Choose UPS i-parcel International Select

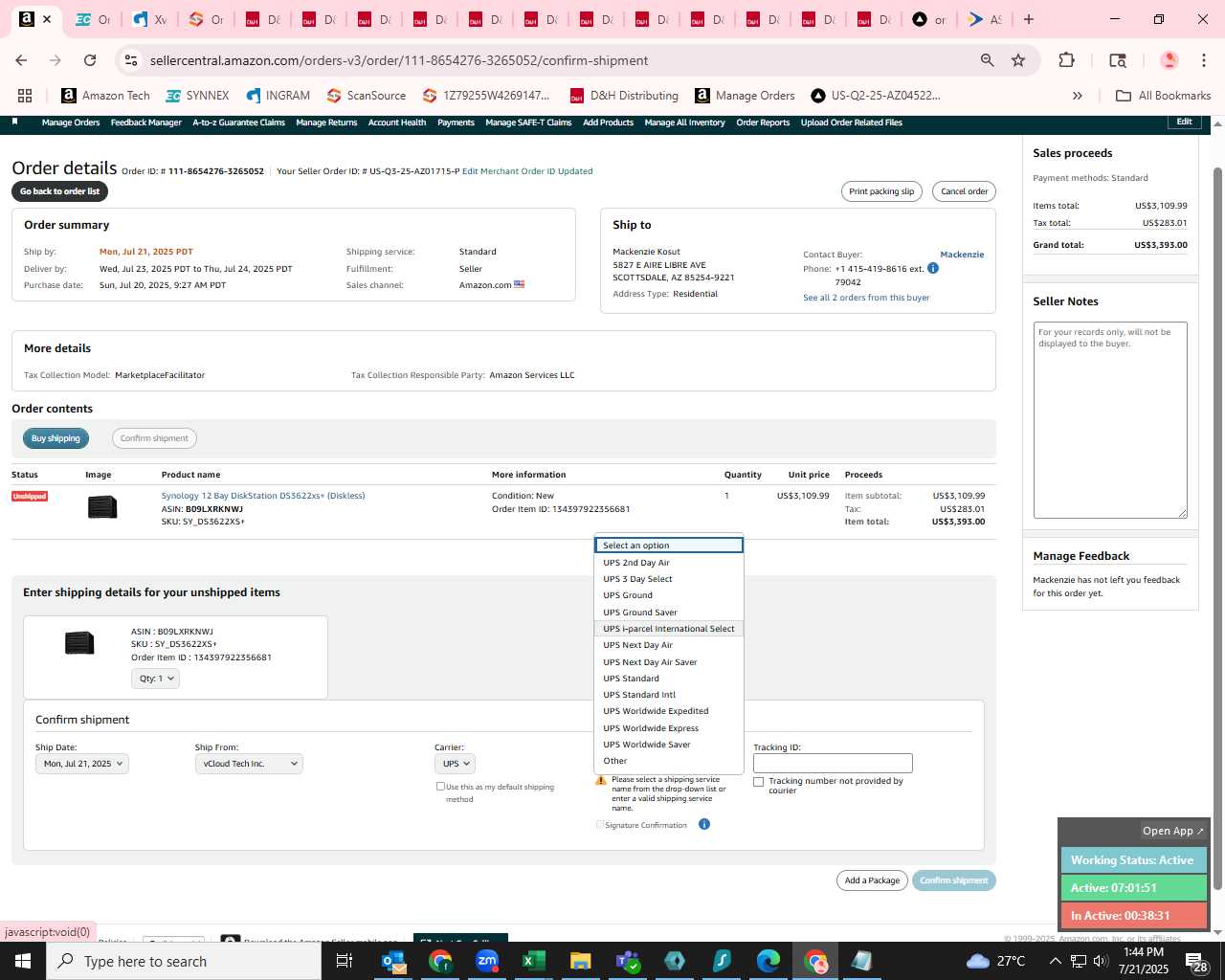pos(669,629)
